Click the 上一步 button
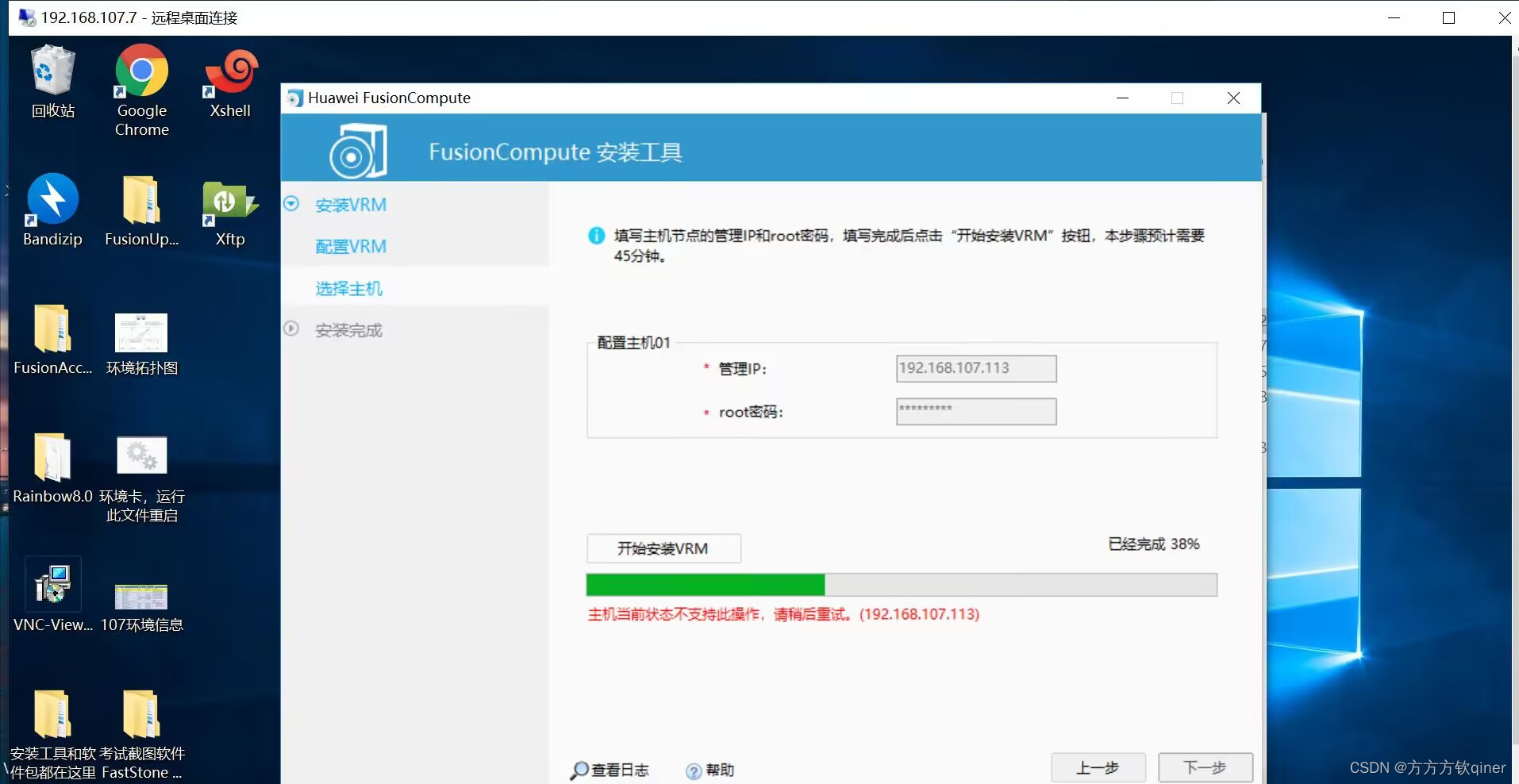 pos(1098,767)
